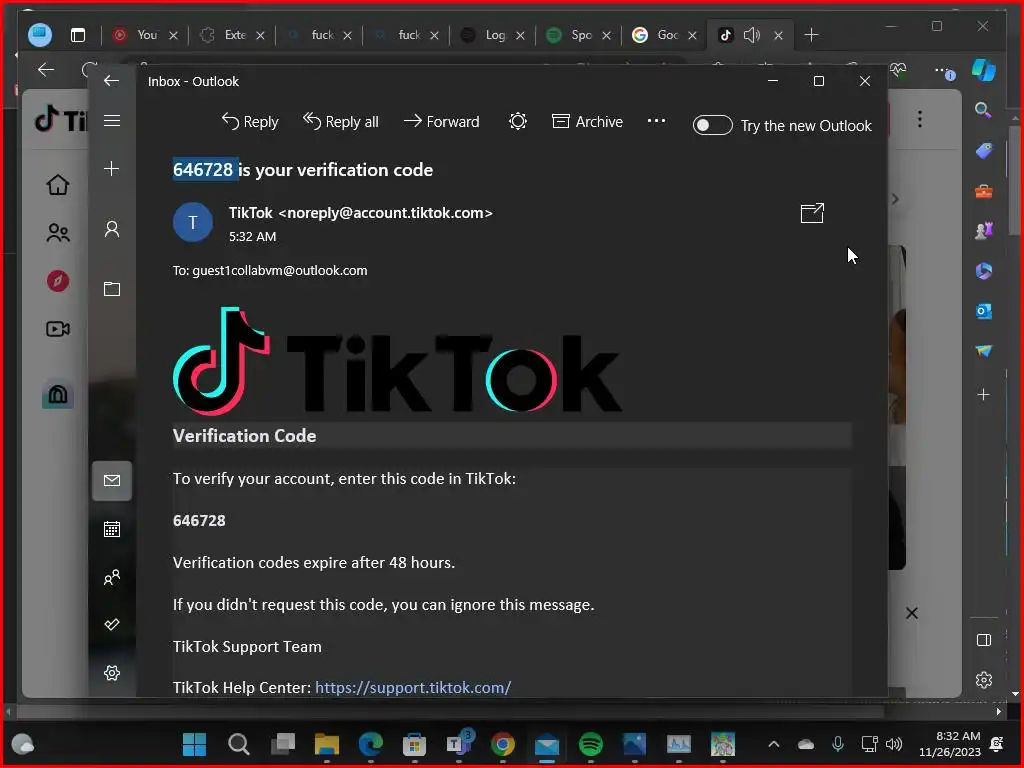Select the 646728 code in email body
The image size is (1024, 768).
coord(199,520)
